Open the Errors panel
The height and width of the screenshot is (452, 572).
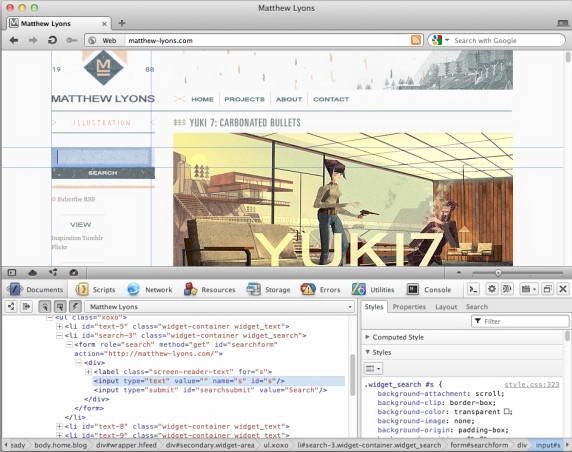(x=320, y=290)
